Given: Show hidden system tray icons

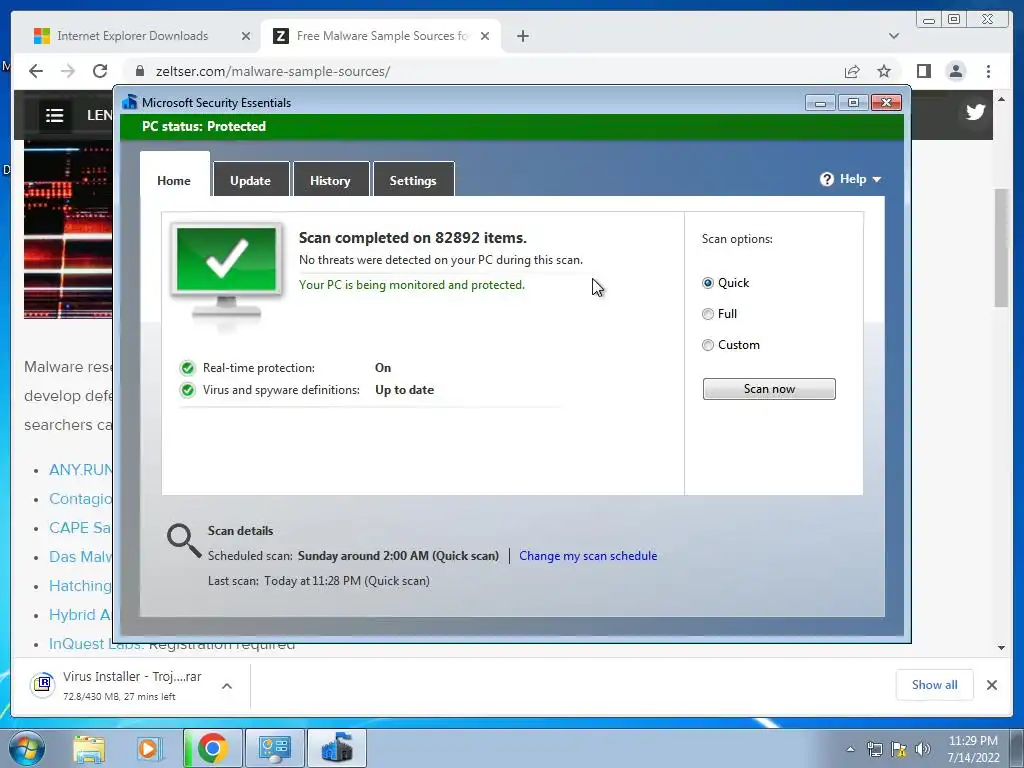Looking at the screenshot, I should click(x=850, y=749).
